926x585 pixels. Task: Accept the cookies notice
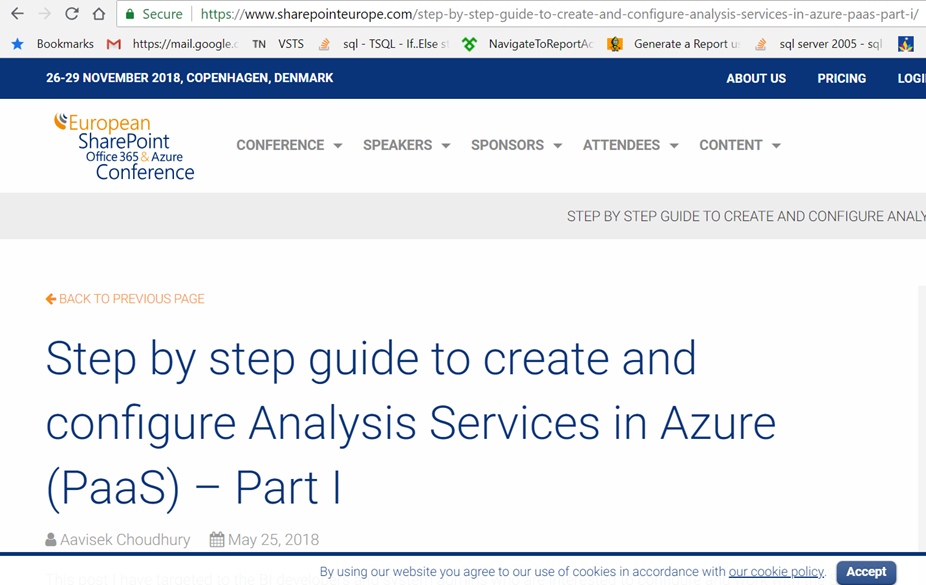pos(866,572)
